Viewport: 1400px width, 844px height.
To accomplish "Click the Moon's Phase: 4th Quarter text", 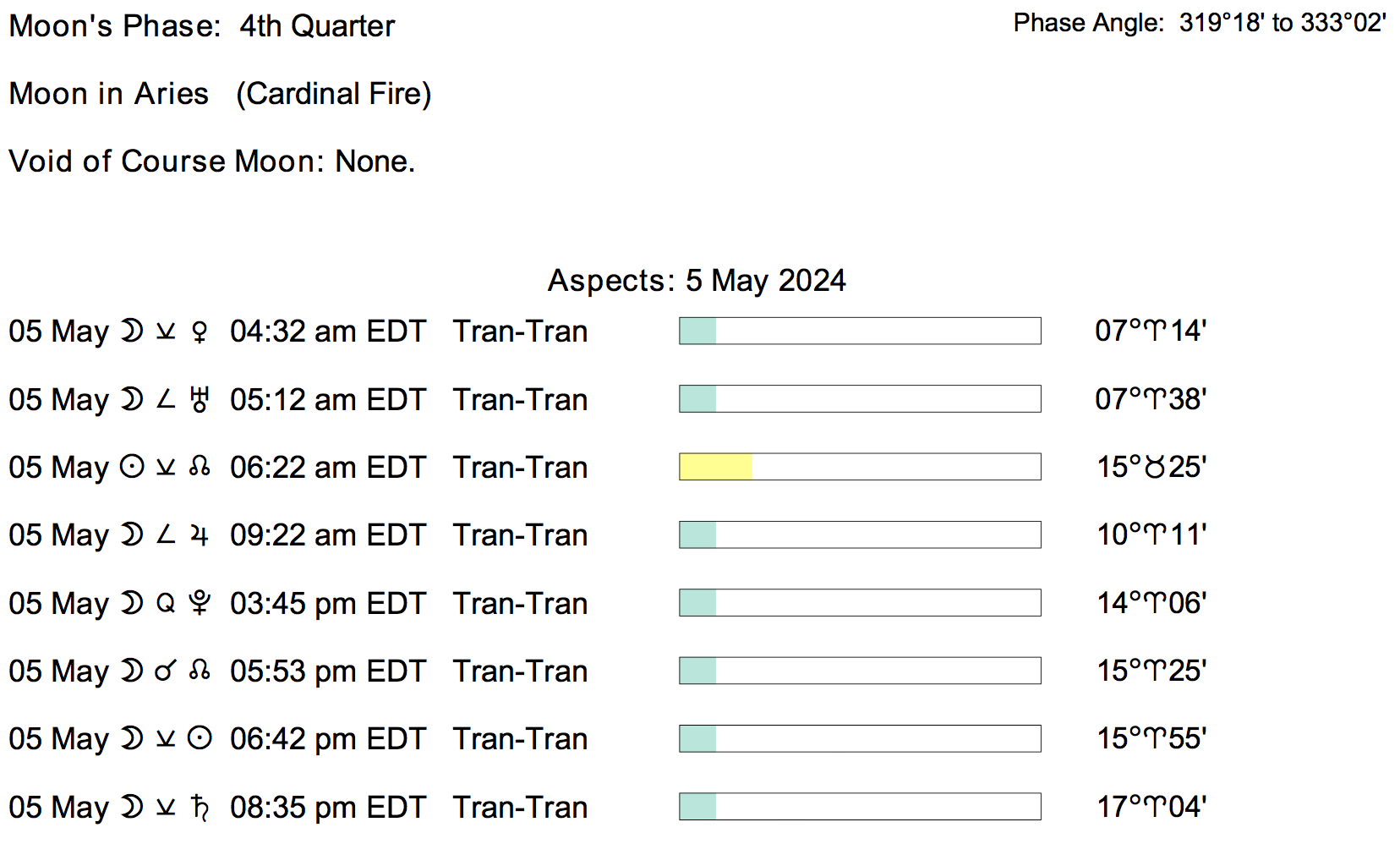I will point(202,26).
